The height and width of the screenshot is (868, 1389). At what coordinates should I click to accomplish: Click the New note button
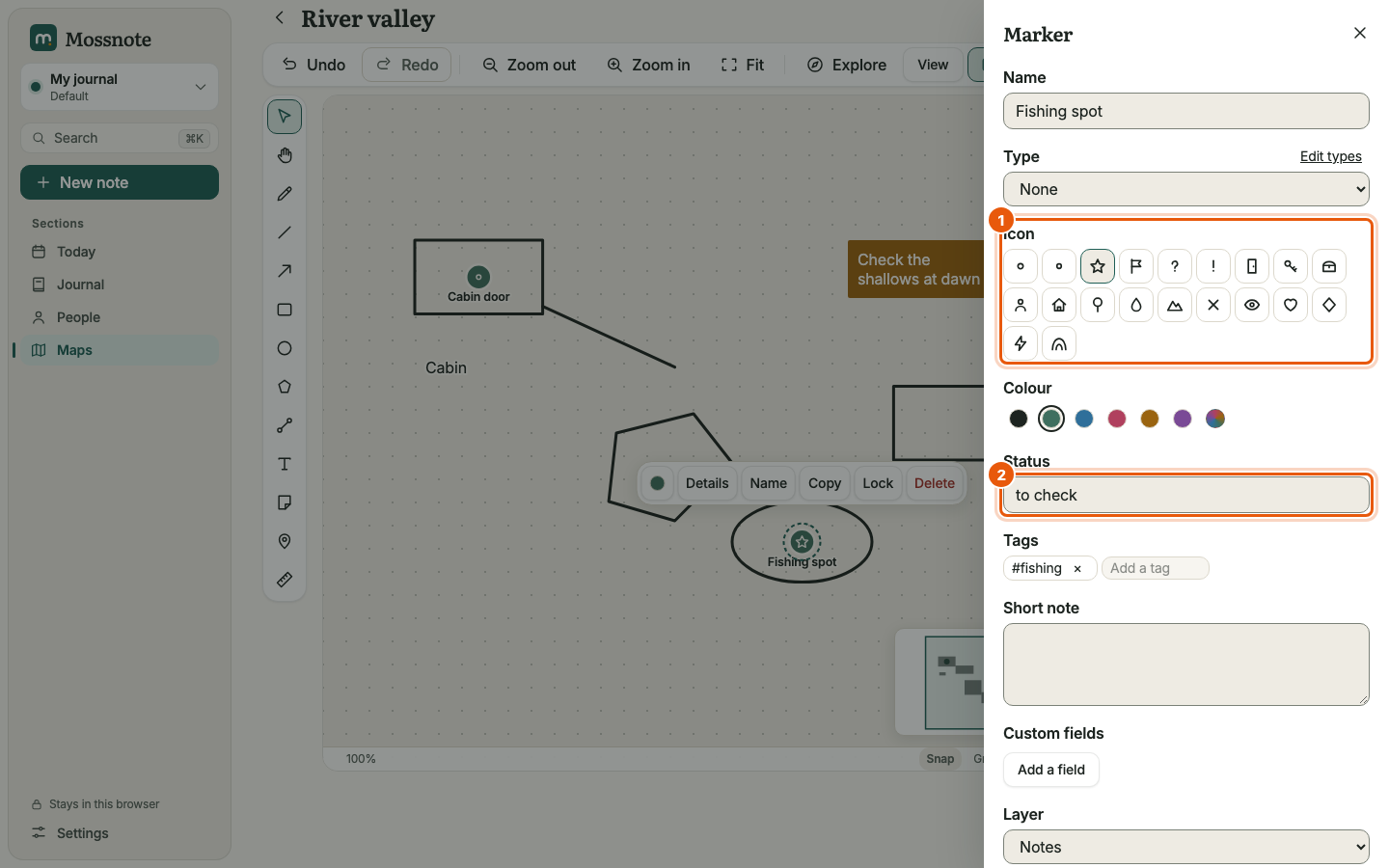click(x=120, y=182)
